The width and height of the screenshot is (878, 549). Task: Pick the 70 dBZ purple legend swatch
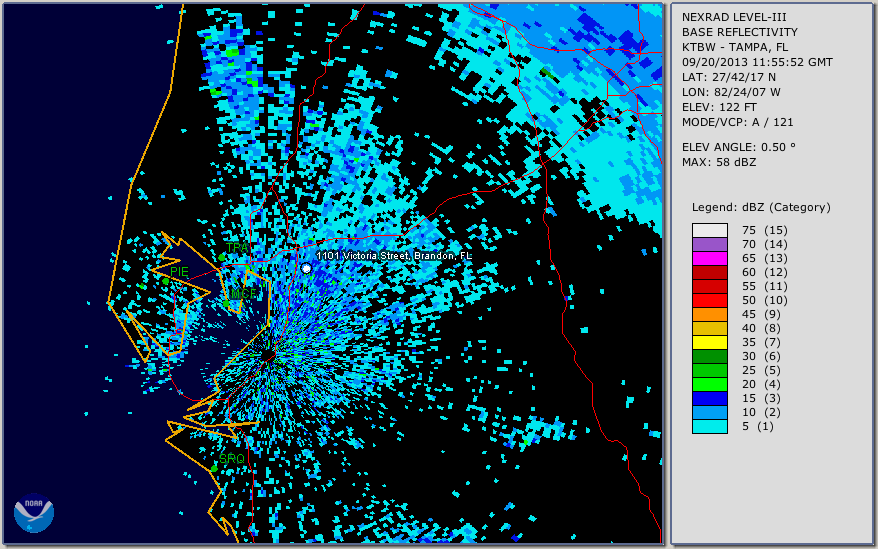coord(710,244)
